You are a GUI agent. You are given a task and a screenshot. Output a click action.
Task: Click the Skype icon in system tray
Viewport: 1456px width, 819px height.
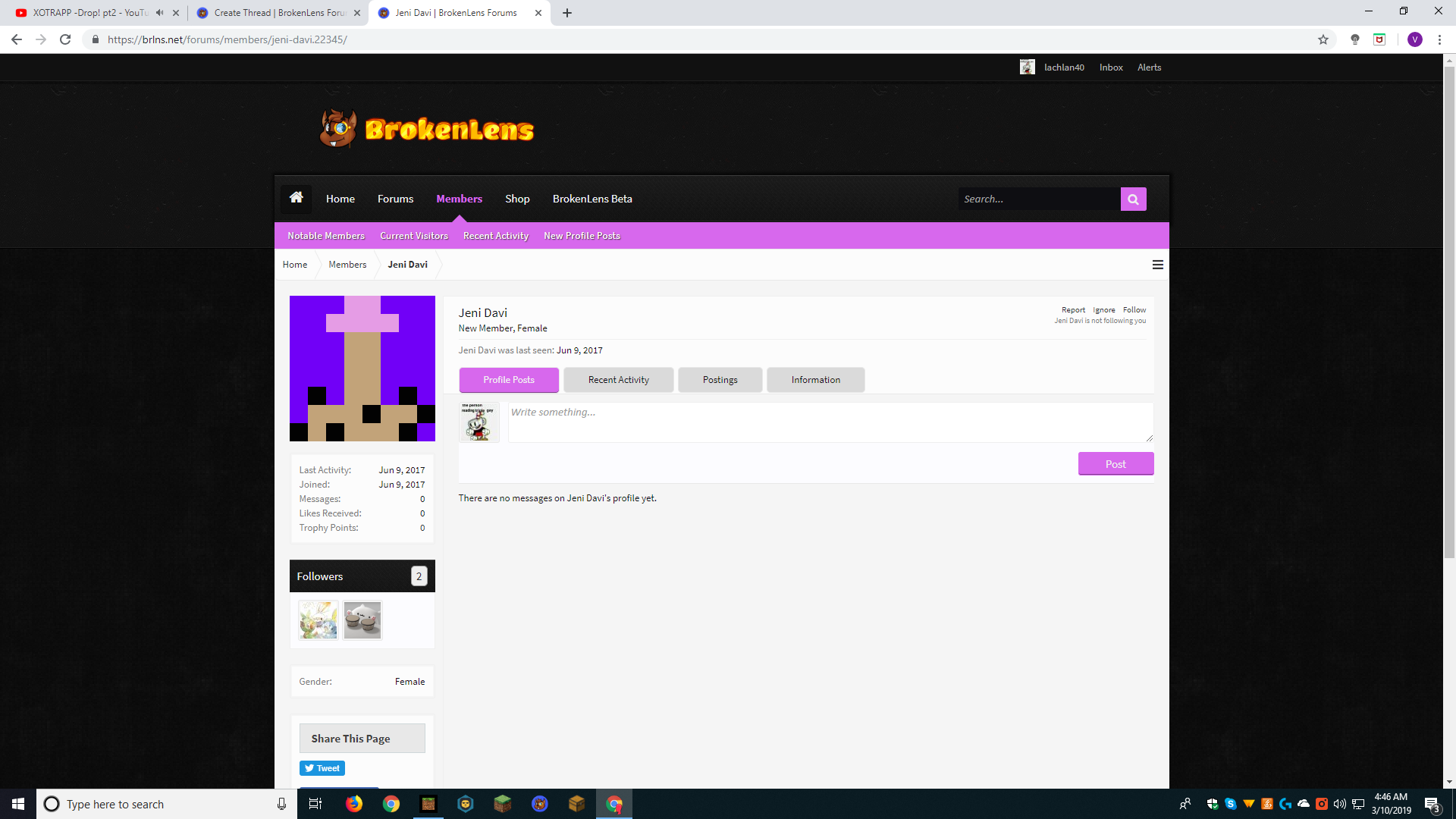1231,804
